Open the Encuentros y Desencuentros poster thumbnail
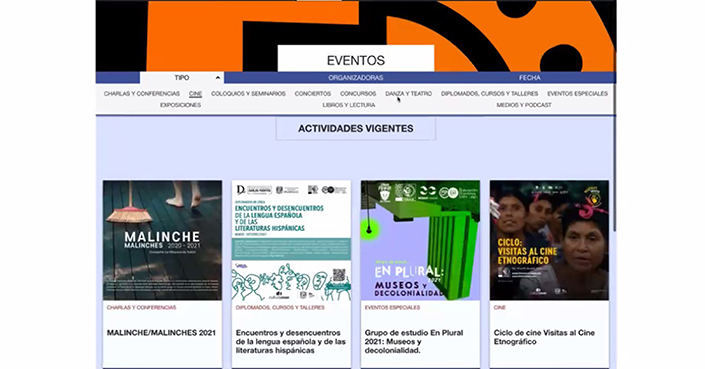This screenshot has width=705, height=369. click(x=291, y=240)
